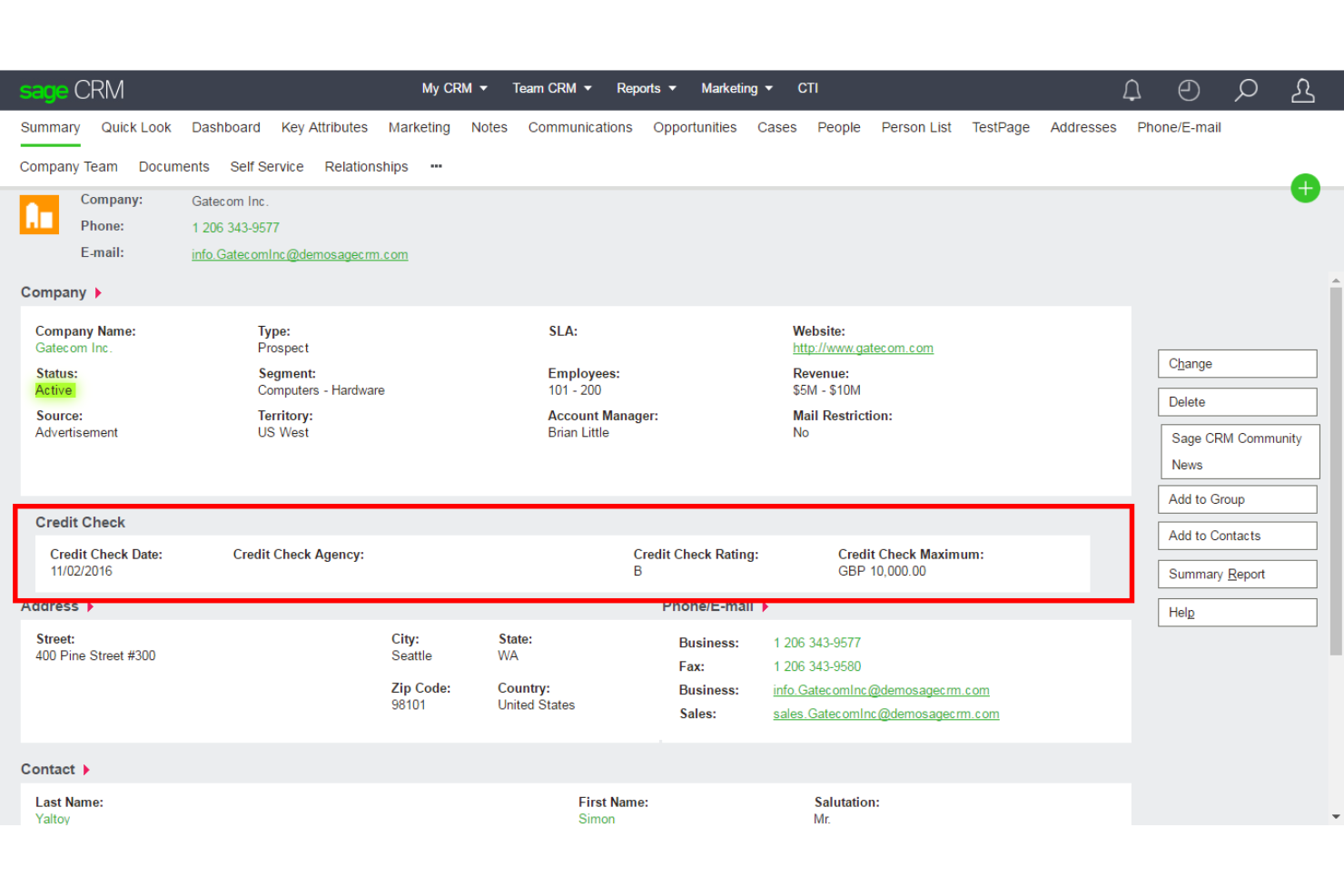Open the ellipsis for more tabs
The image size is (1344, 896).
(435, 166)
